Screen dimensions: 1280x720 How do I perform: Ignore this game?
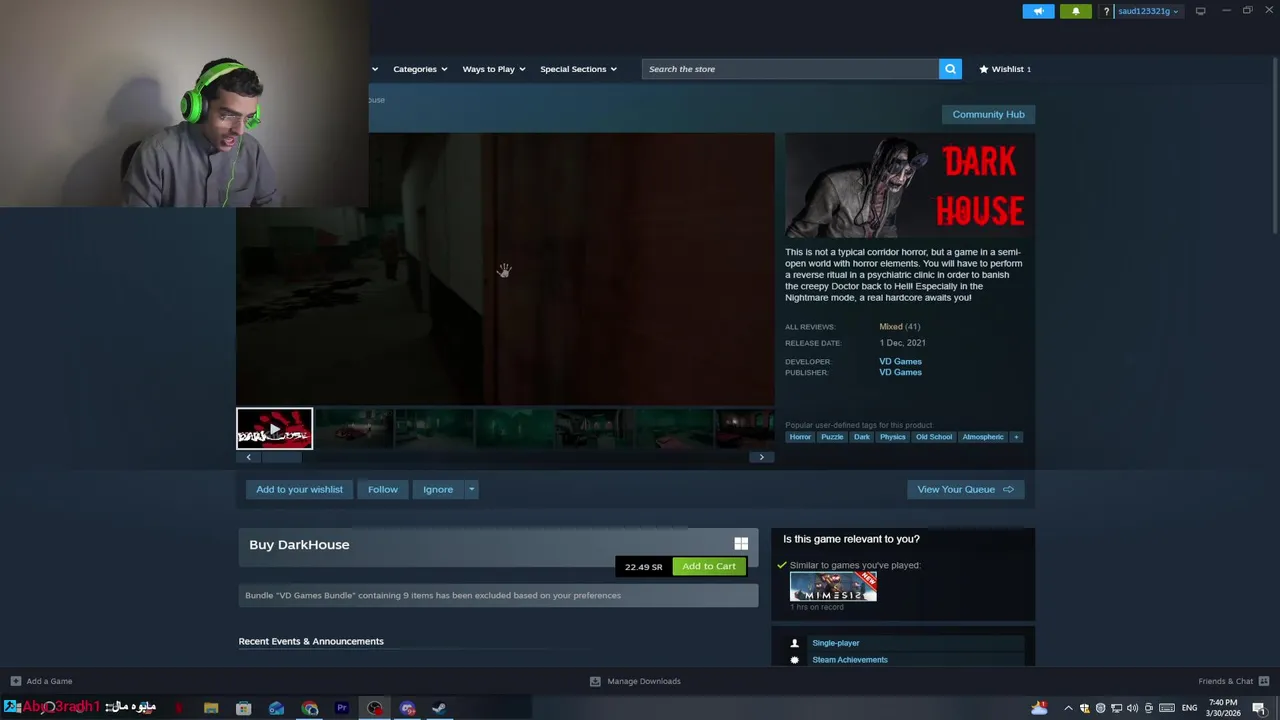coord(438,489)
